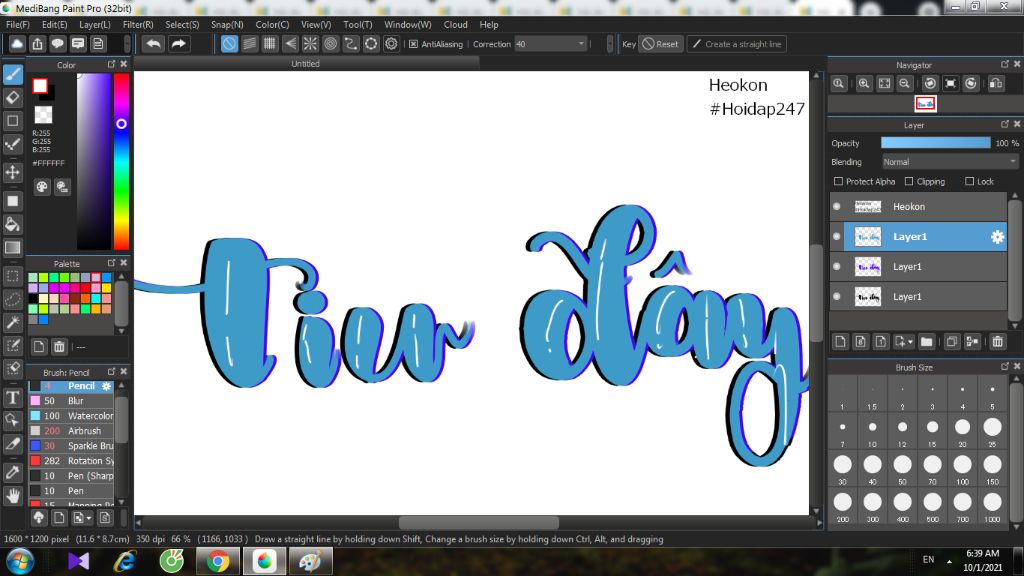The width and height of the screenshot is (1024, 576).
Task: Enable parallel snap guide
Action: pos(249,44)
